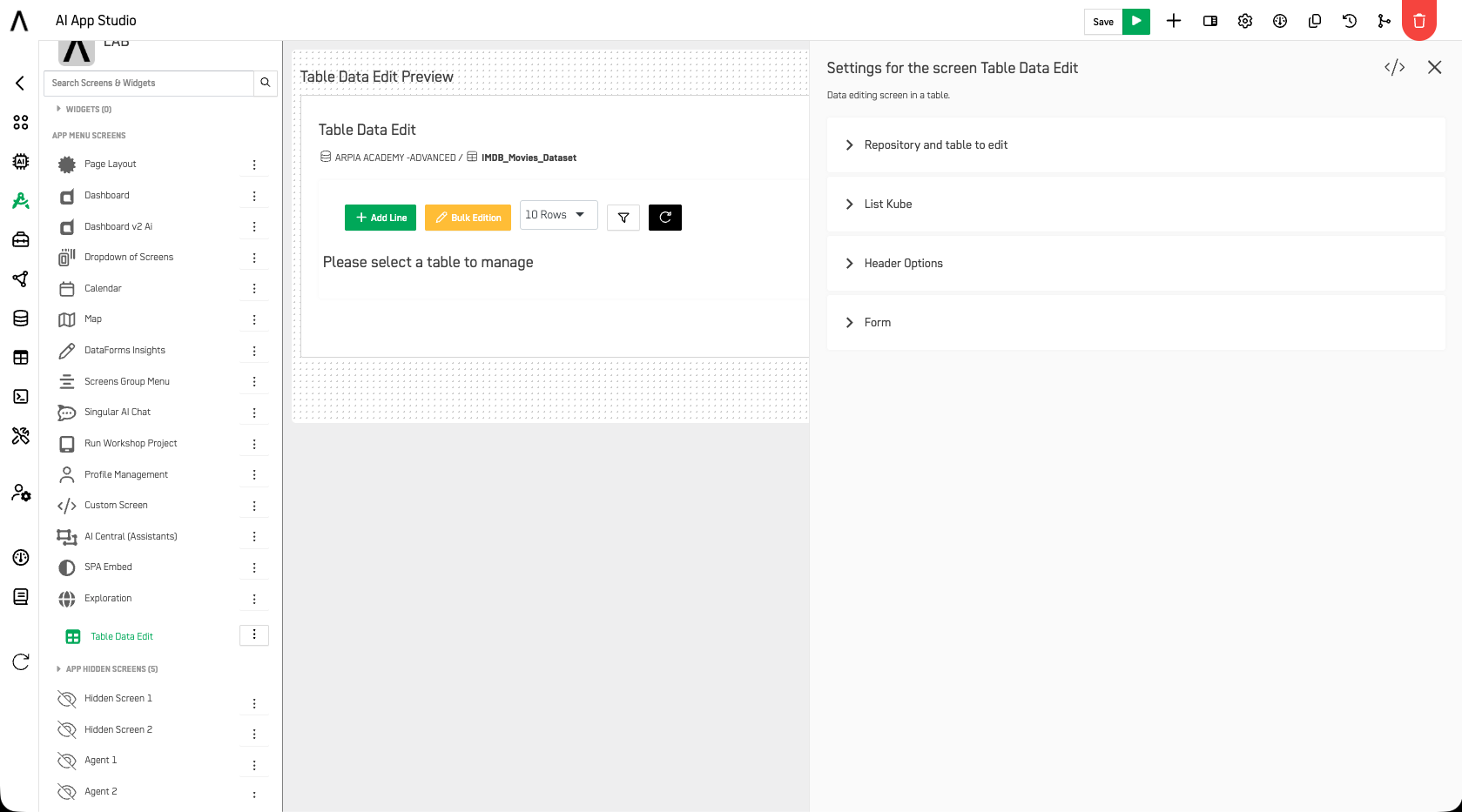
Task: Refresh table with black reload icon
Action: [665, 218]
